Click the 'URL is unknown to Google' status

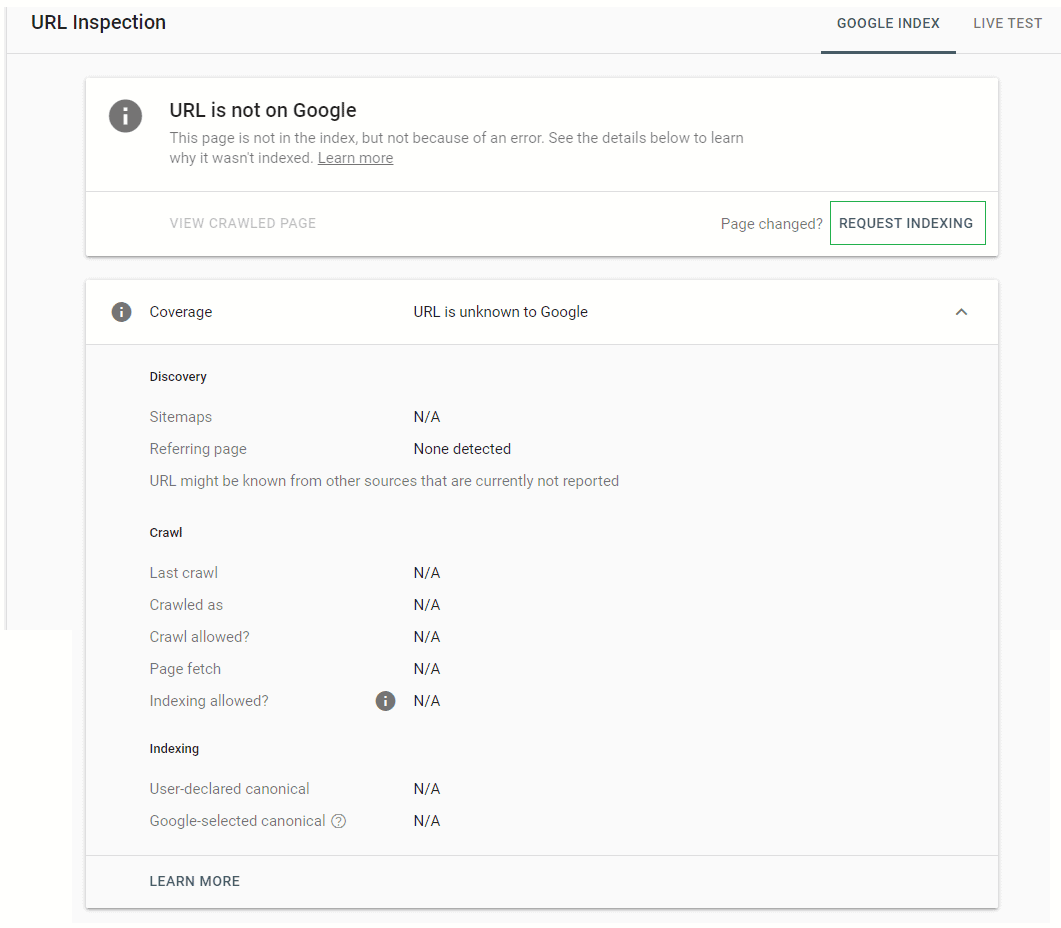tap(501, 312)
